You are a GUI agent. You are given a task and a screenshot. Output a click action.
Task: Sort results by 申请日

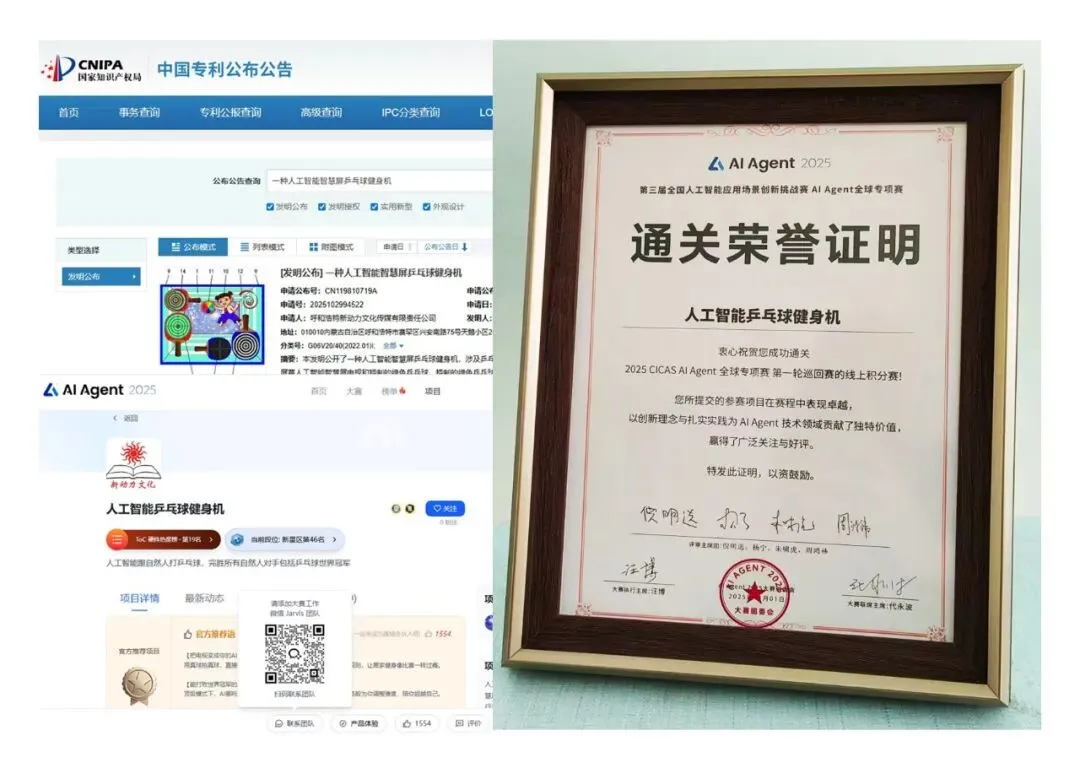coord(396,247)
